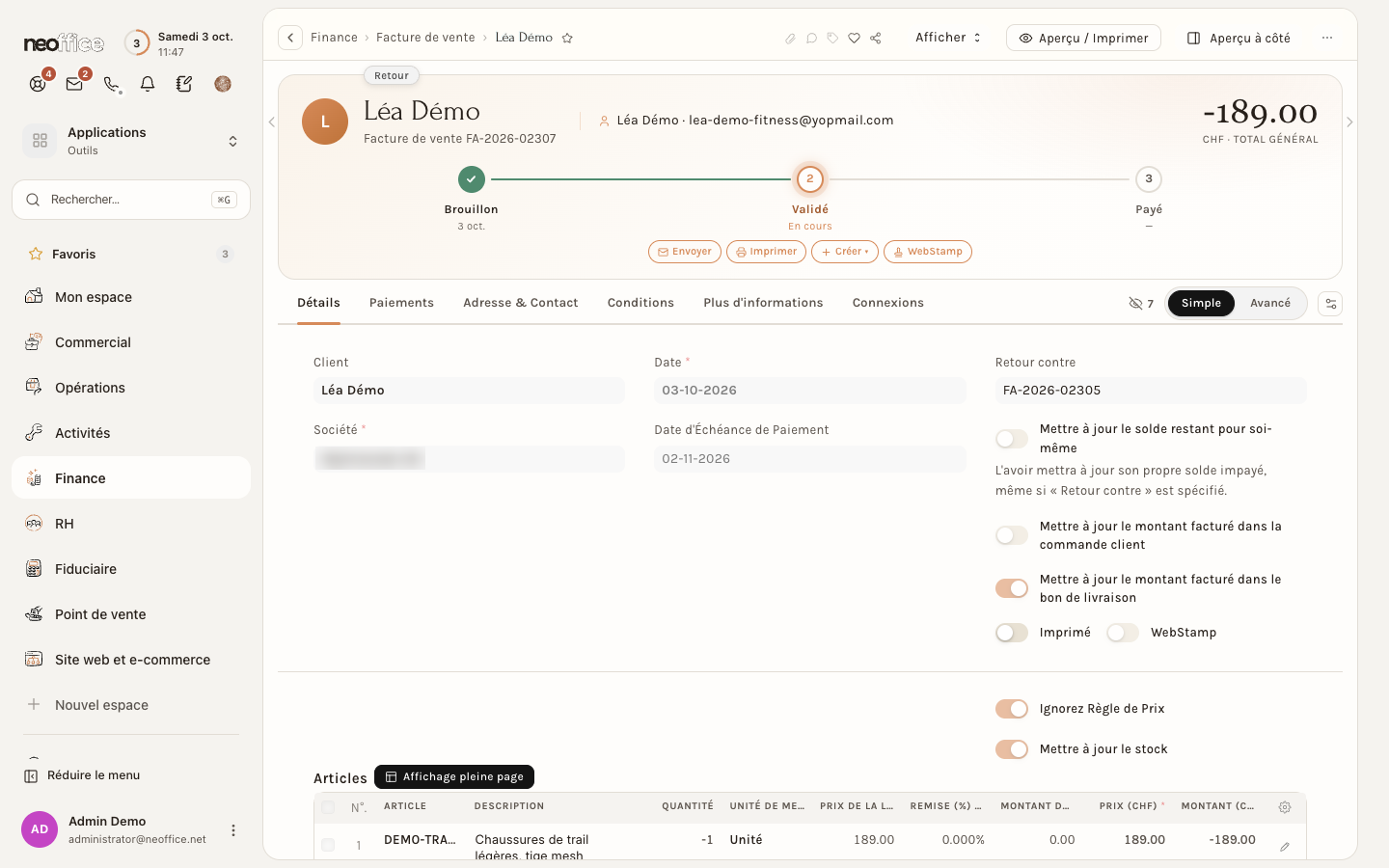Open comments bubble icon
The image size is (1389, 868).
[x=811, y=39]
